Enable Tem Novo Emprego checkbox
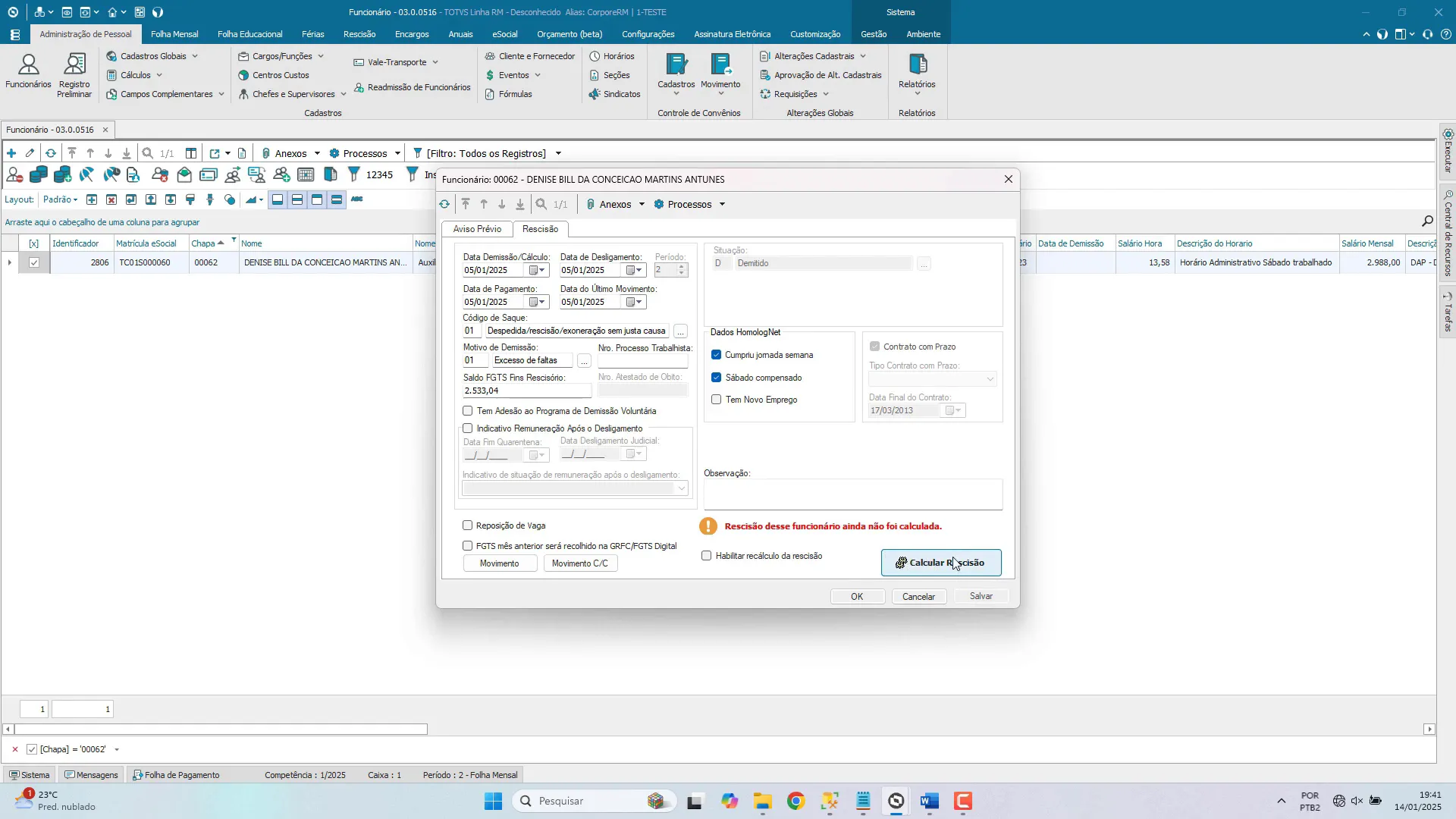 pos(717,400)
